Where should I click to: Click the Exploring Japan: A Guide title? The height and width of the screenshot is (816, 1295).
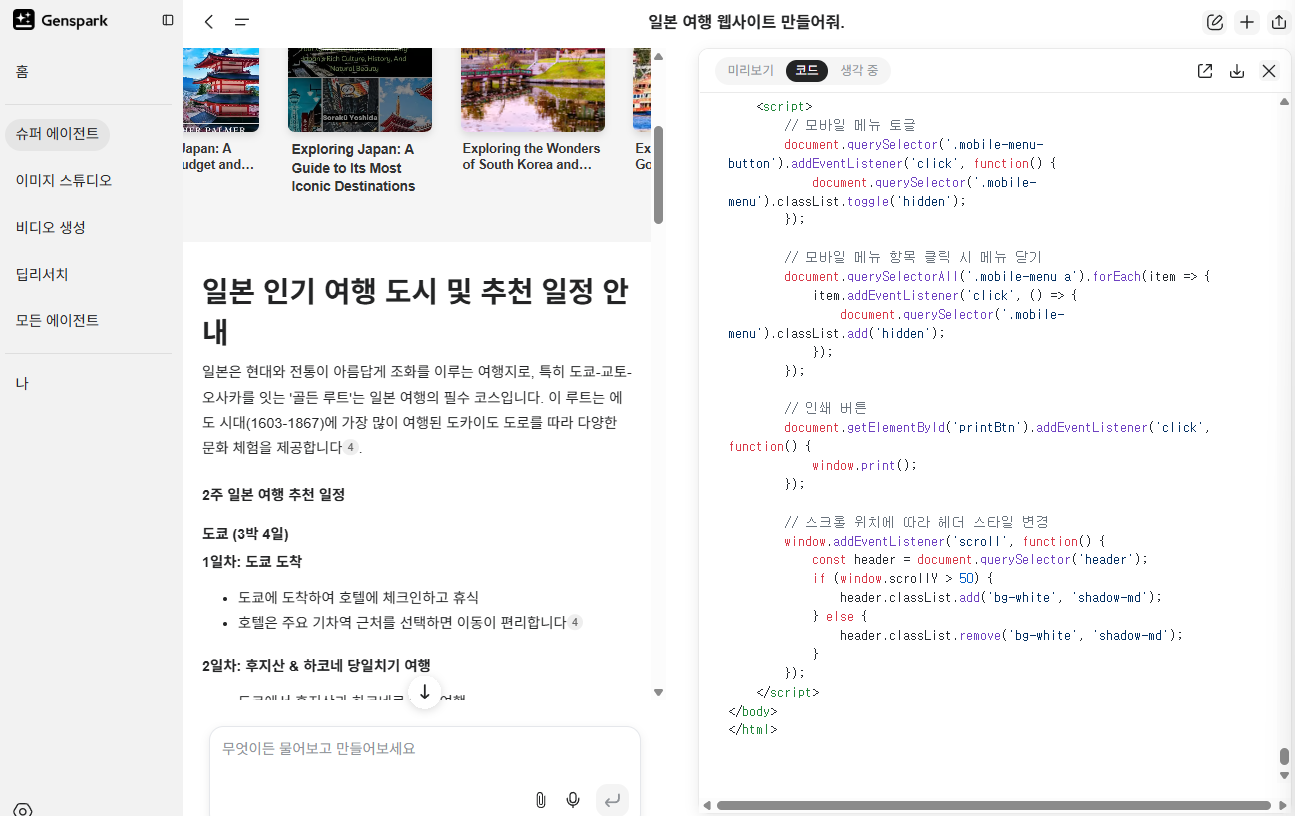[353, 168]
